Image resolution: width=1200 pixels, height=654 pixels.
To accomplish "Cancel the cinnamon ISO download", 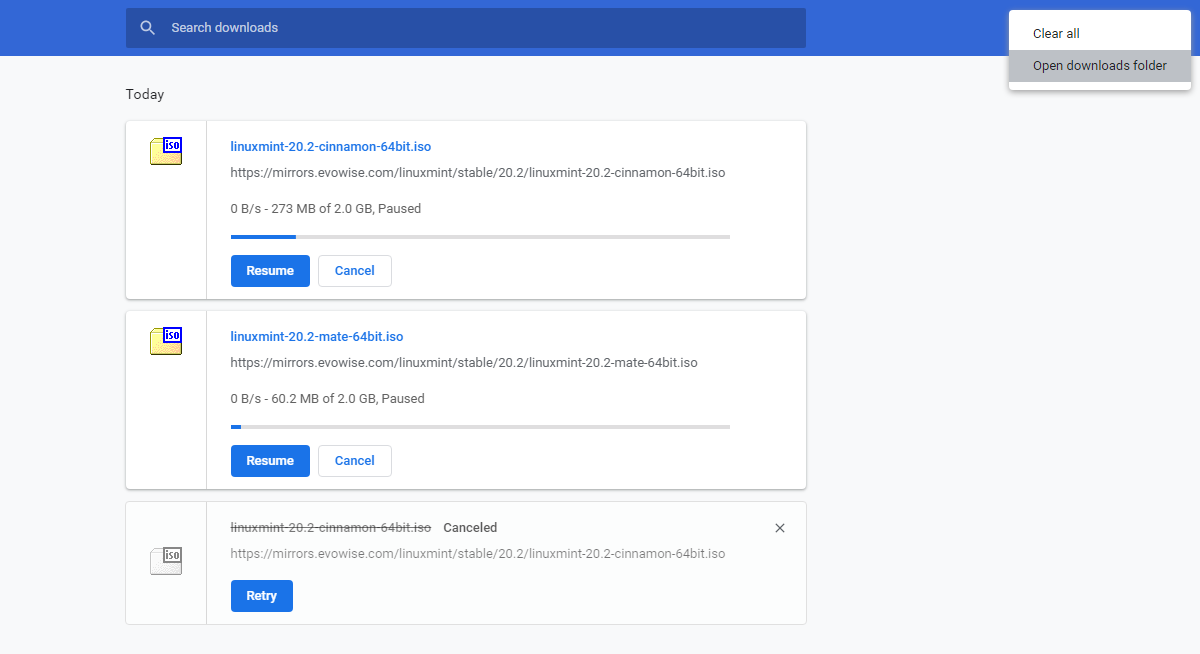I will pos(354,271).
